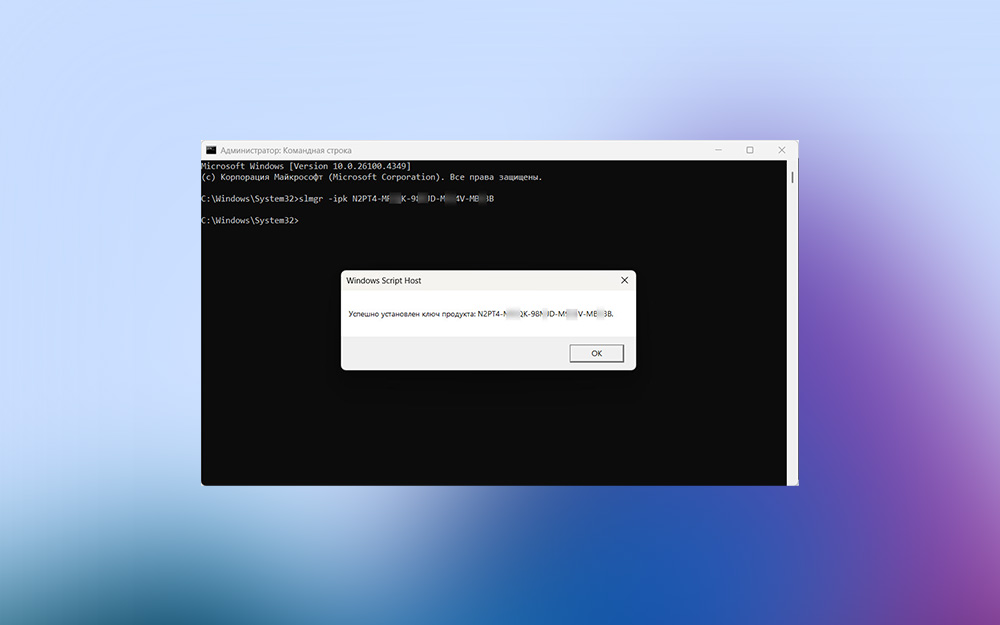Click the Microsoft Windows version line

click(306, 165)
